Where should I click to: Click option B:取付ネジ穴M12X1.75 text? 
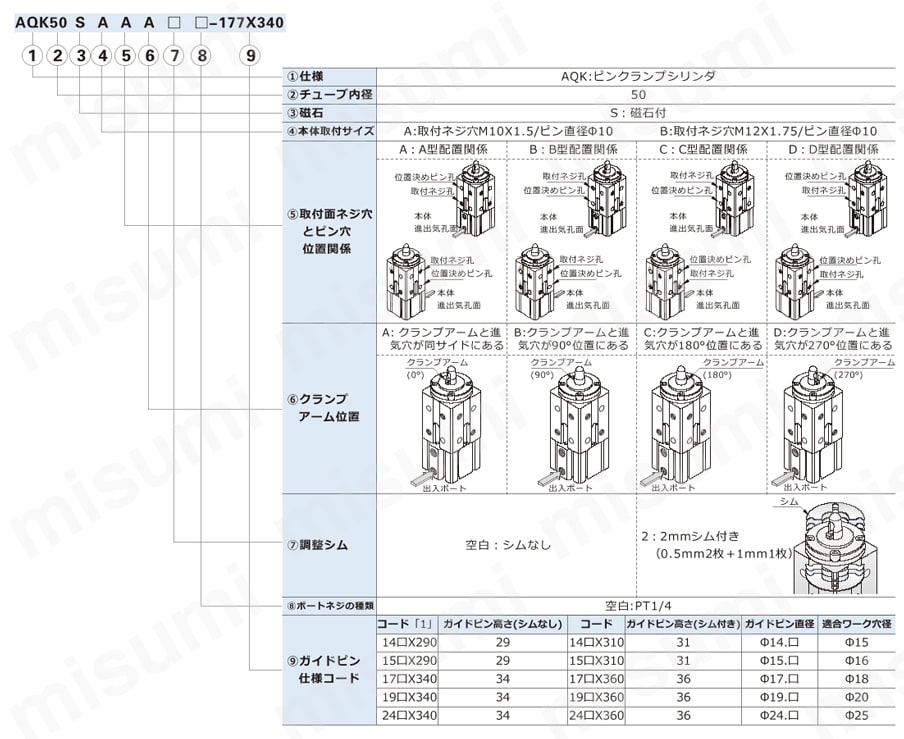pos(769,131)
